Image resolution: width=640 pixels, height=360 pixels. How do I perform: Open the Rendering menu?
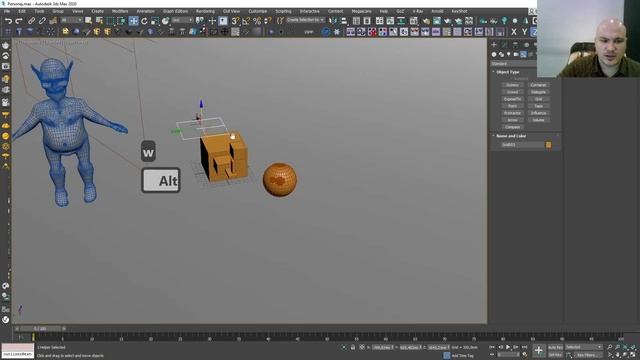click(x=205, y=11)
